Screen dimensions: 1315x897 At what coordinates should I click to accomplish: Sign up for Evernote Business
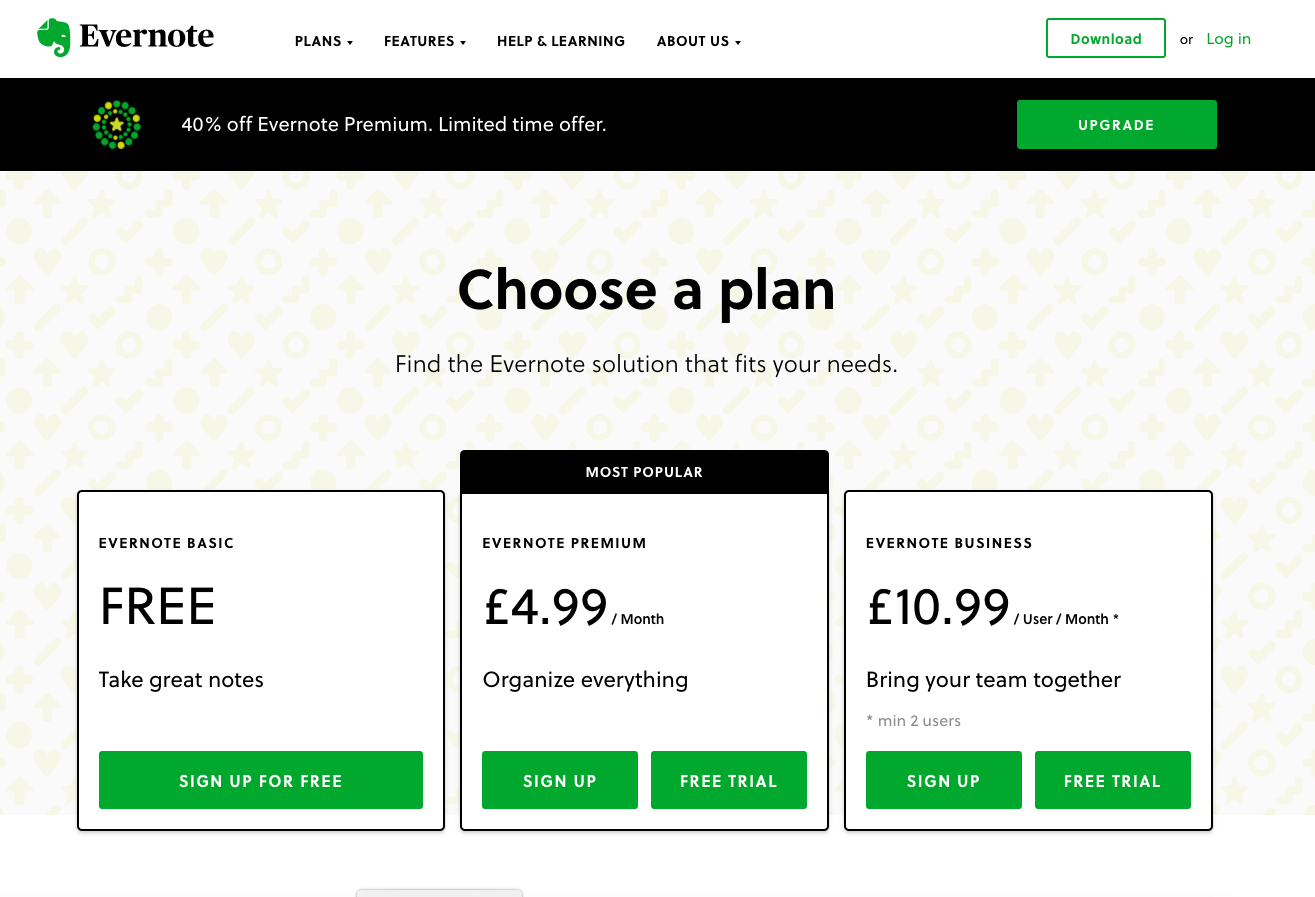943,780
